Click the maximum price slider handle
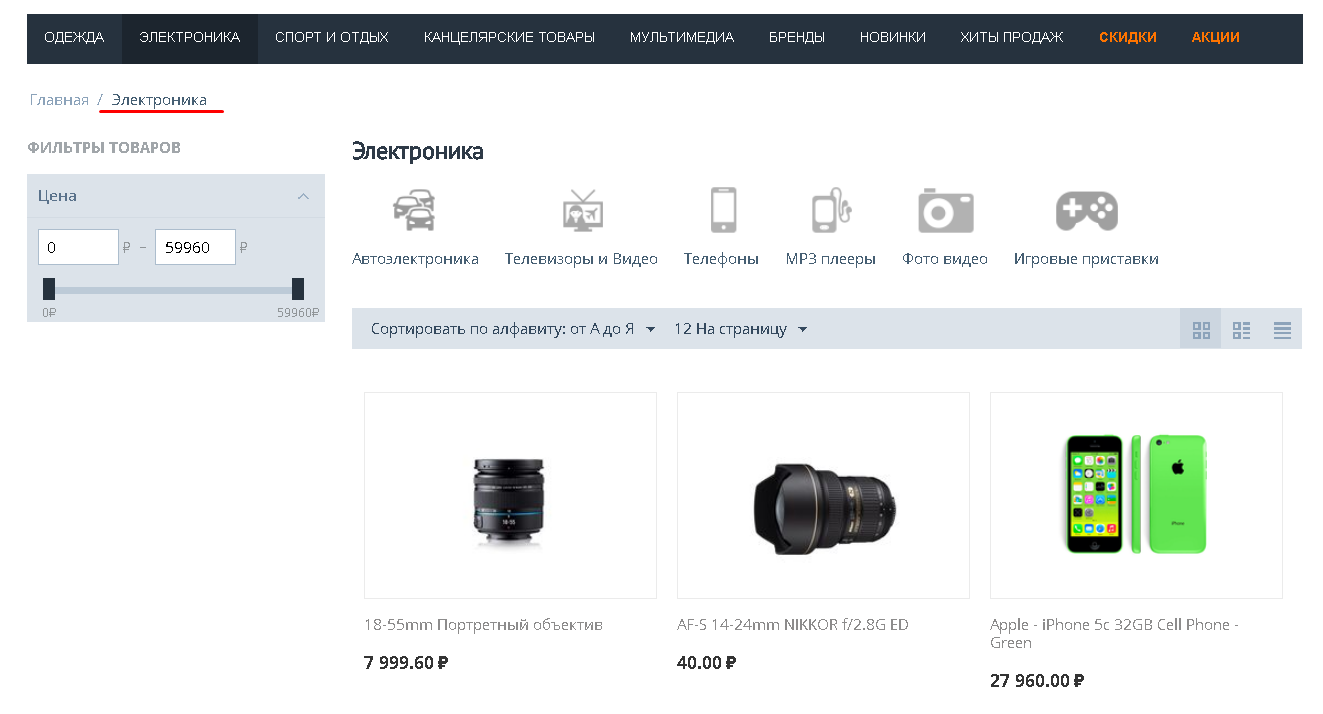Viewport: 1323px width, 714px height. [x=298, y=289]
